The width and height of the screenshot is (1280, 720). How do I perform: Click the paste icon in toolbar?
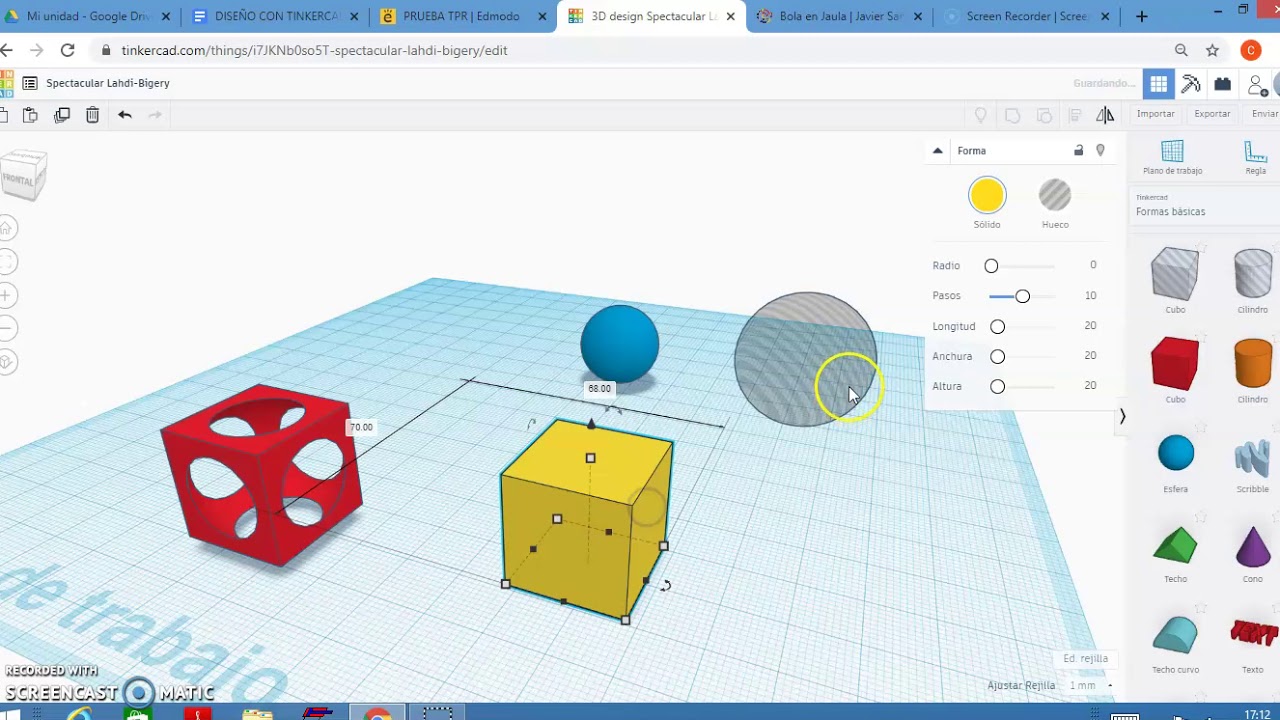30,115
